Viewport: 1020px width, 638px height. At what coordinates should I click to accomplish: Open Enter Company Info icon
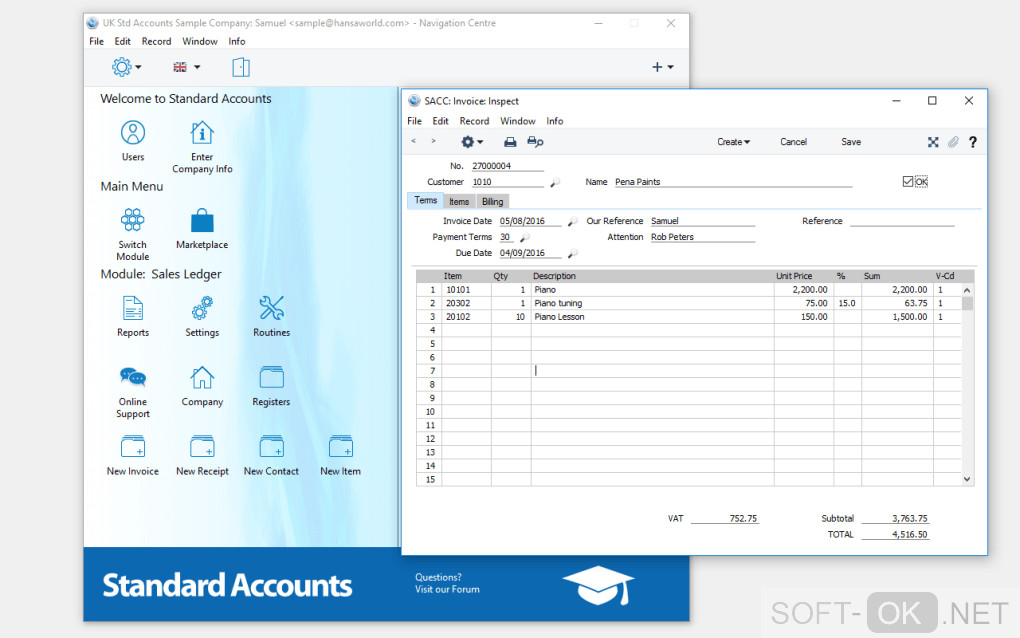click(x=202, y=133)
